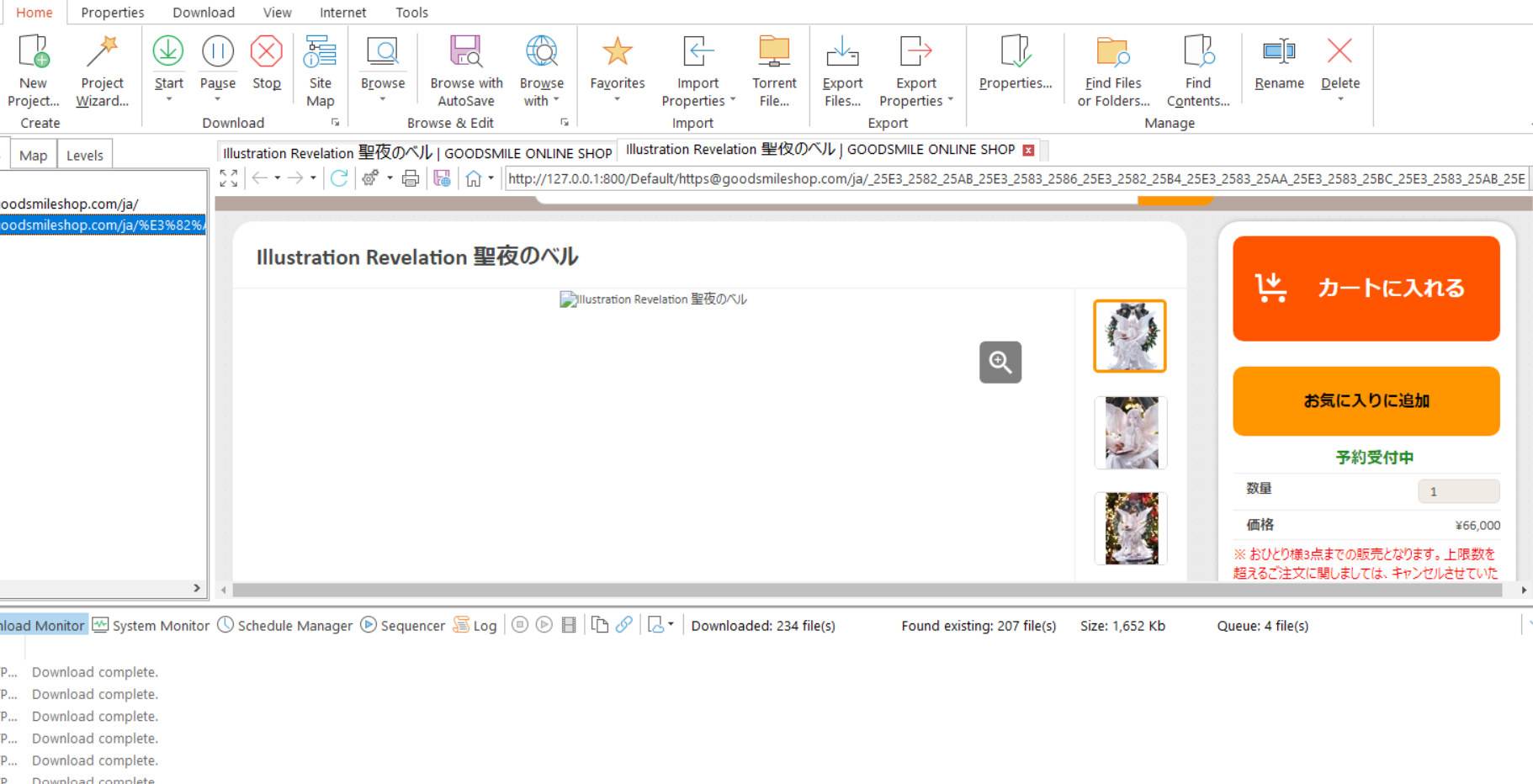Start the download with green Start icon
1533x784 pixels.
[x=168, y=52]
